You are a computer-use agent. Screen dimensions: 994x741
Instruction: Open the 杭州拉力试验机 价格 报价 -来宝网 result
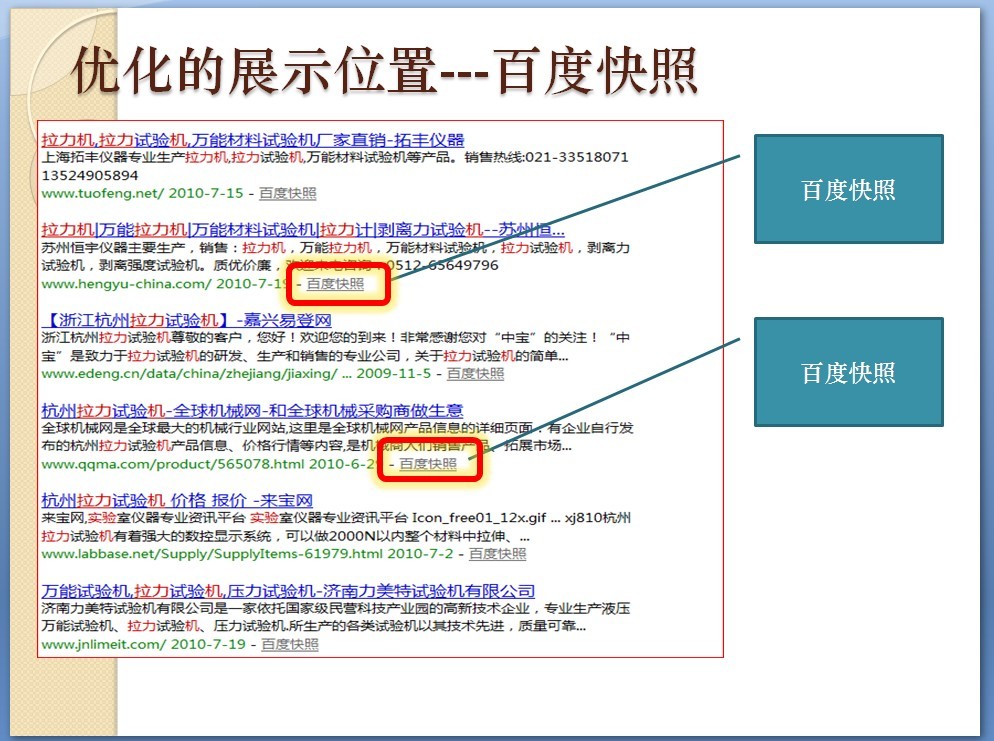177,501
